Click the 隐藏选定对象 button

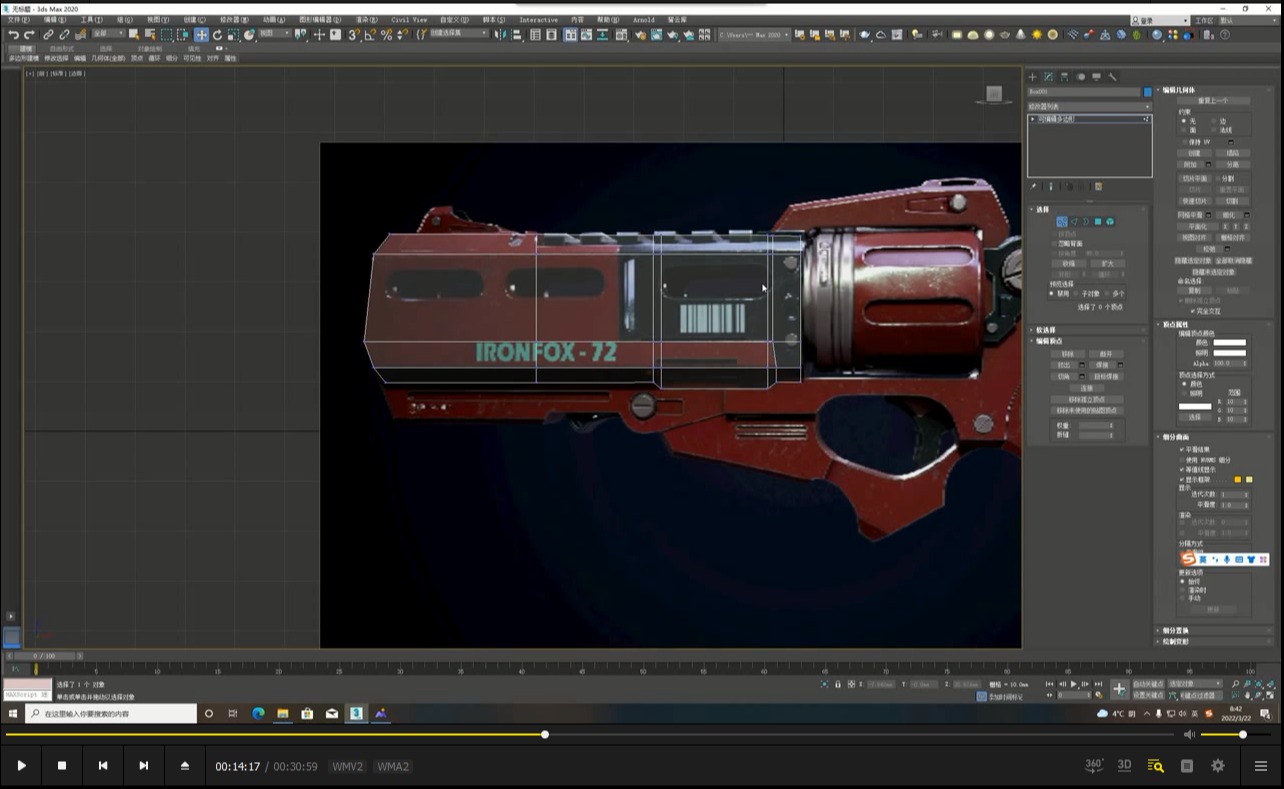click(1192, 260)
